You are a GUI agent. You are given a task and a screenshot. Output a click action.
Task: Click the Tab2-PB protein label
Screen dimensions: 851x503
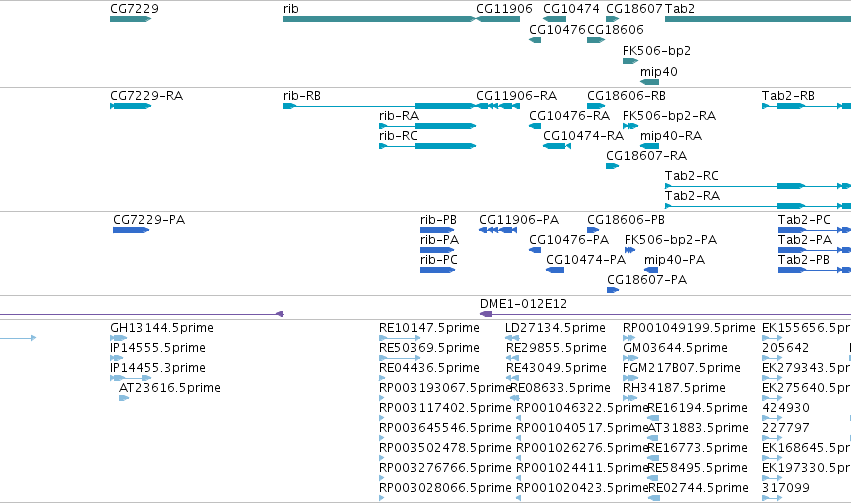click(804, 260)
